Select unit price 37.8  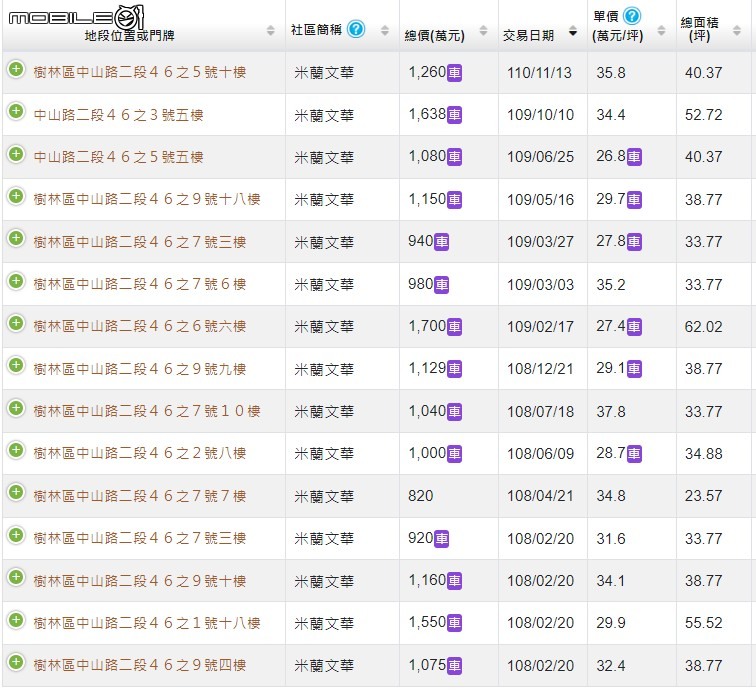pos(610,412)
